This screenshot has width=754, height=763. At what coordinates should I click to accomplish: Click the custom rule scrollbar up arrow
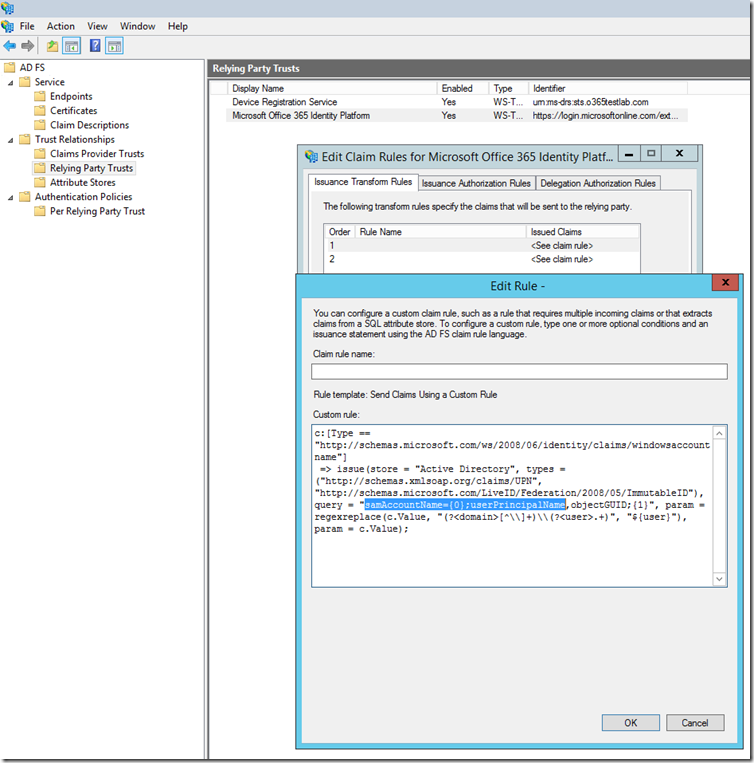pyautogui.click(x=719, y=433)
